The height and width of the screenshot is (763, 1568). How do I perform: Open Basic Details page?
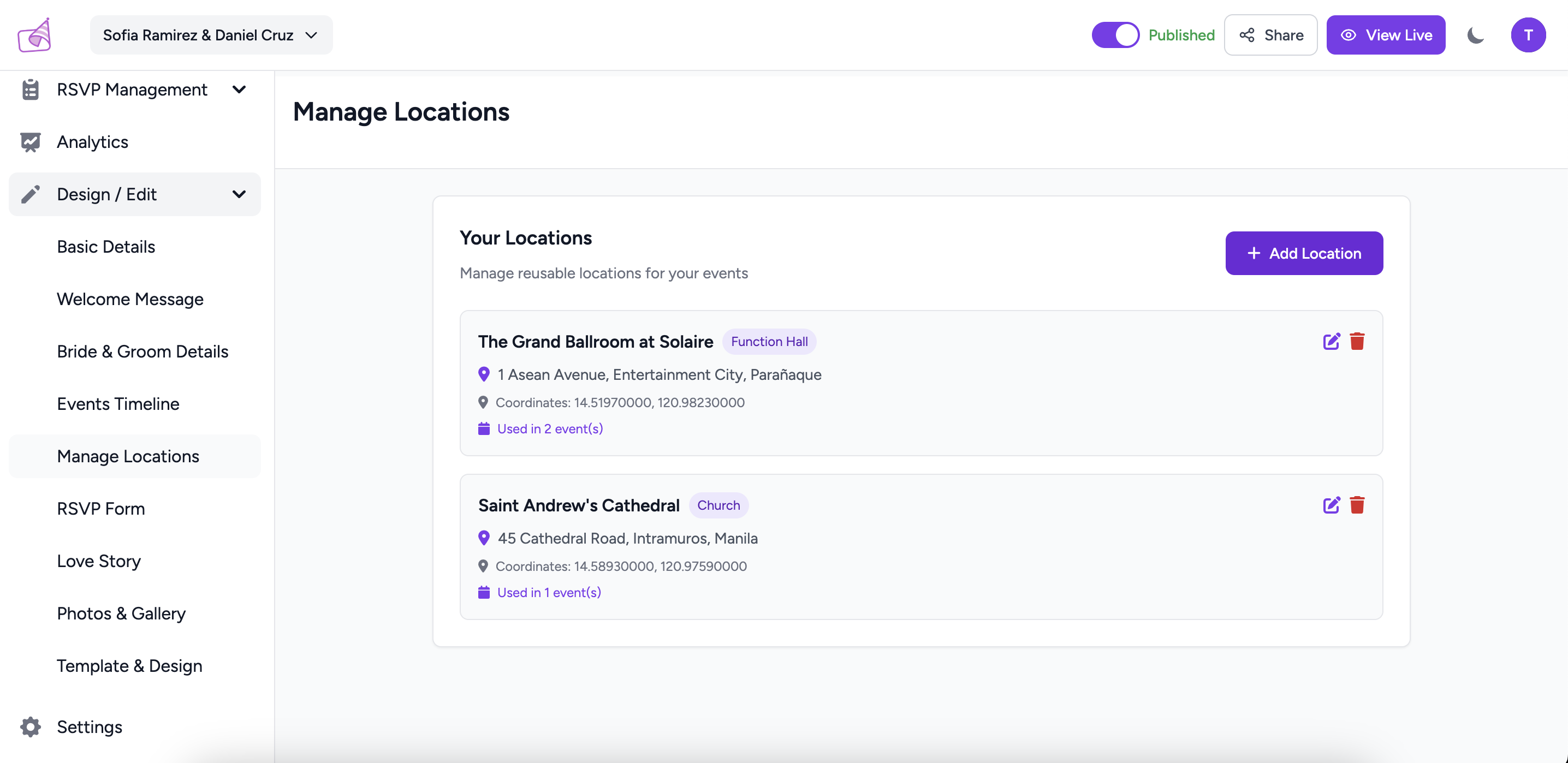134,247
